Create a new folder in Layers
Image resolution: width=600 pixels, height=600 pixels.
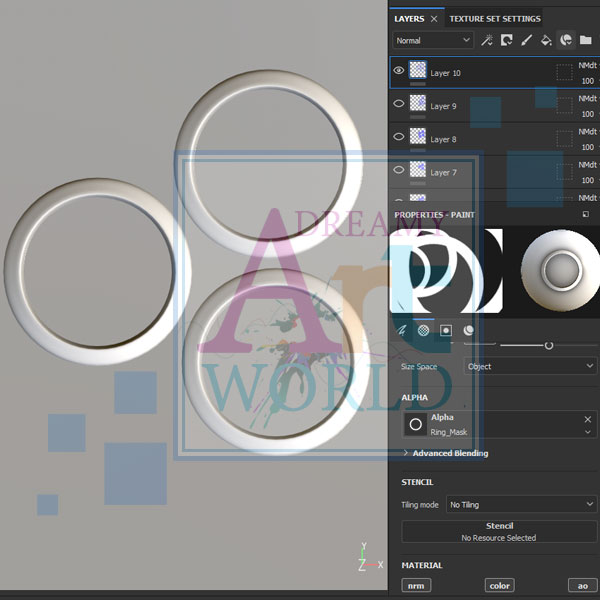pyautogui.click(x=586, y=41)
